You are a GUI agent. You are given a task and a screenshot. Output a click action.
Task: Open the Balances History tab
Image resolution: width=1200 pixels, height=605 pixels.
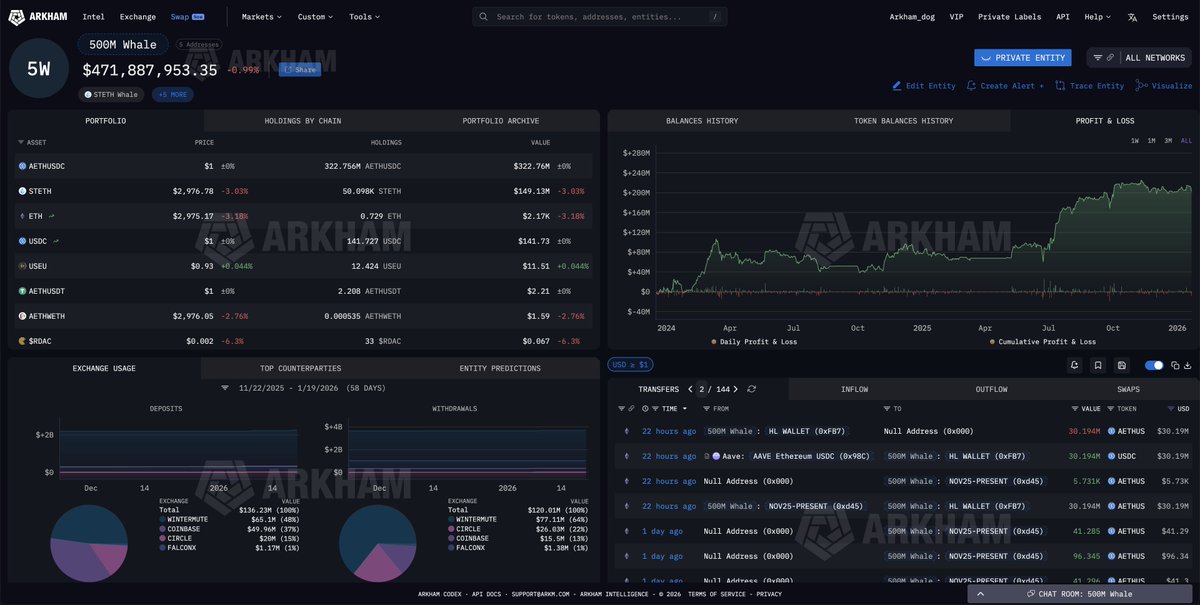702,121
